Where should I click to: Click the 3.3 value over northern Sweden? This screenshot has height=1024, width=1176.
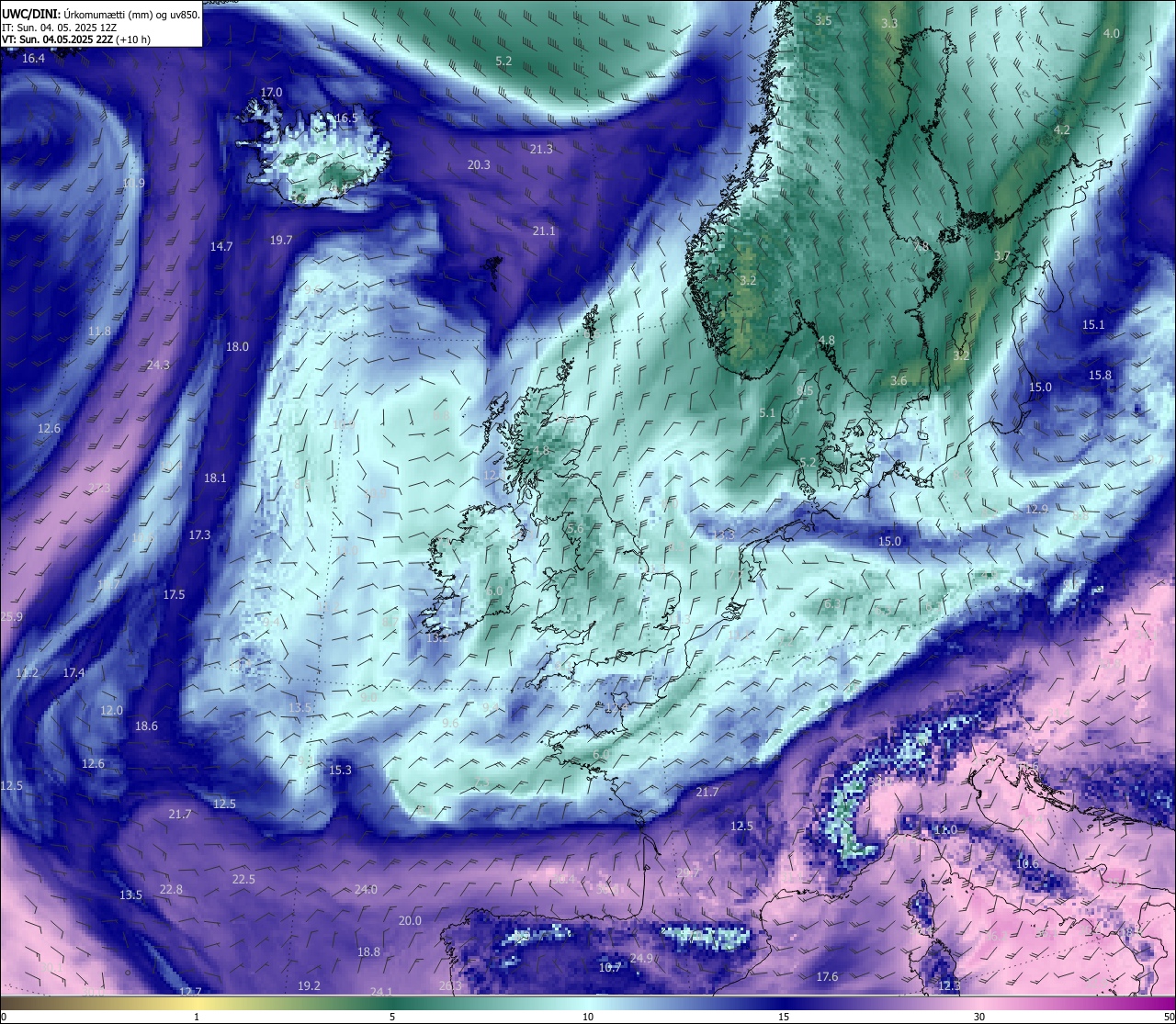click(x=889, y=24)
